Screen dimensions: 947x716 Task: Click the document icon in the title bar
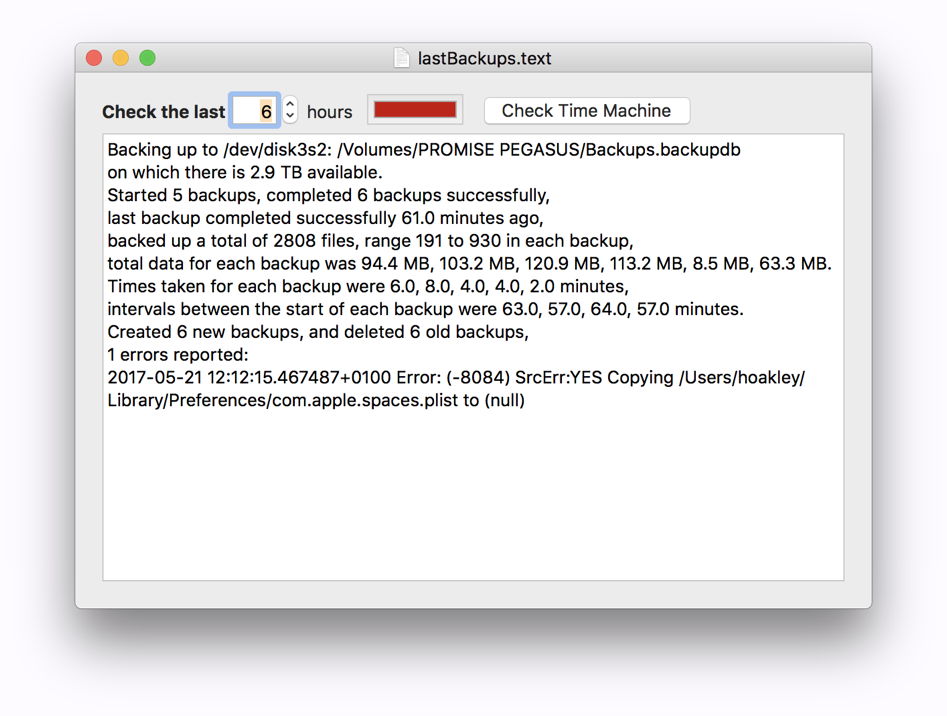click(401, 58)
